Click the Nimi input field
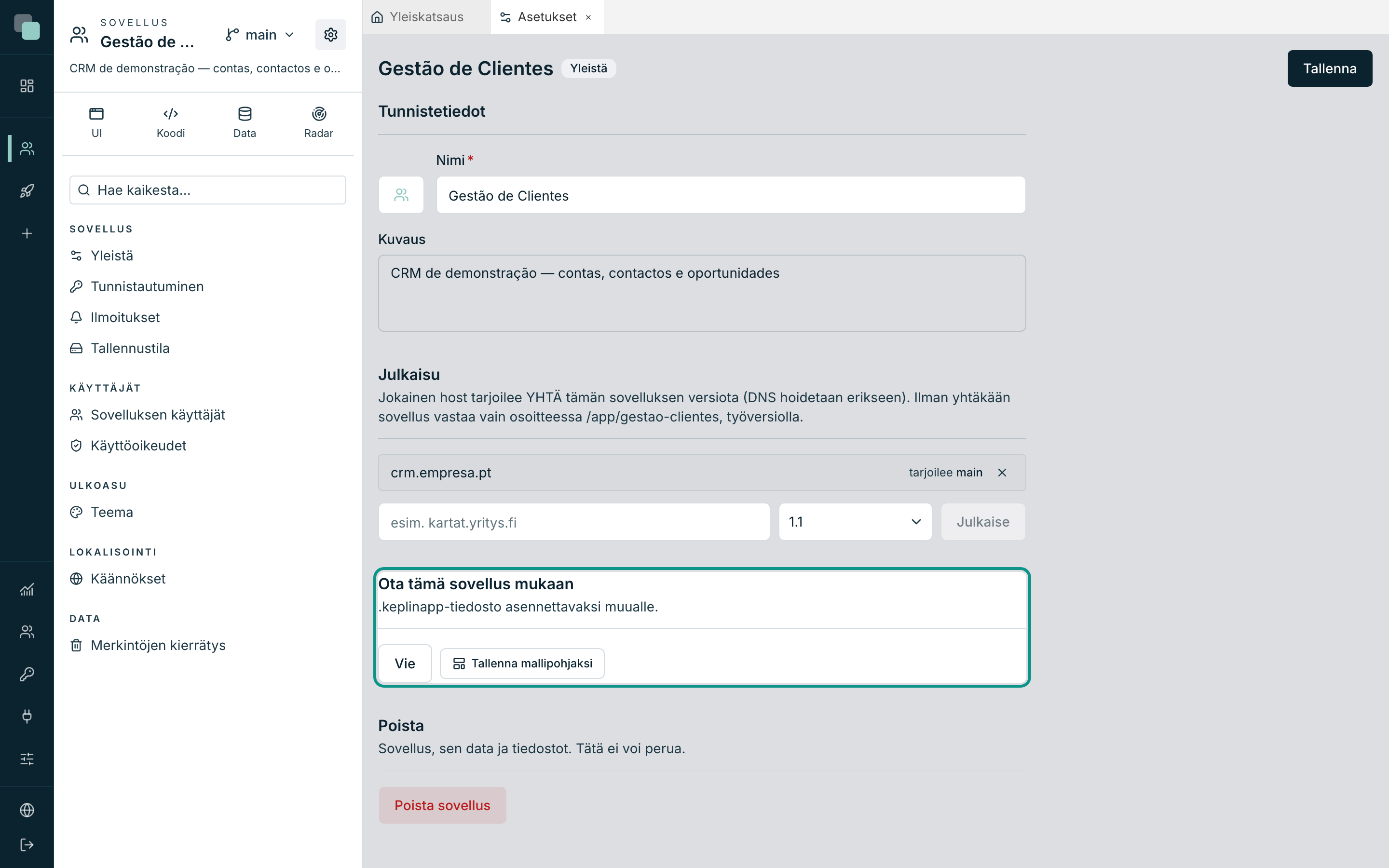The height and width of the screenshot is (868, 1389). click(x=731, y=195)
